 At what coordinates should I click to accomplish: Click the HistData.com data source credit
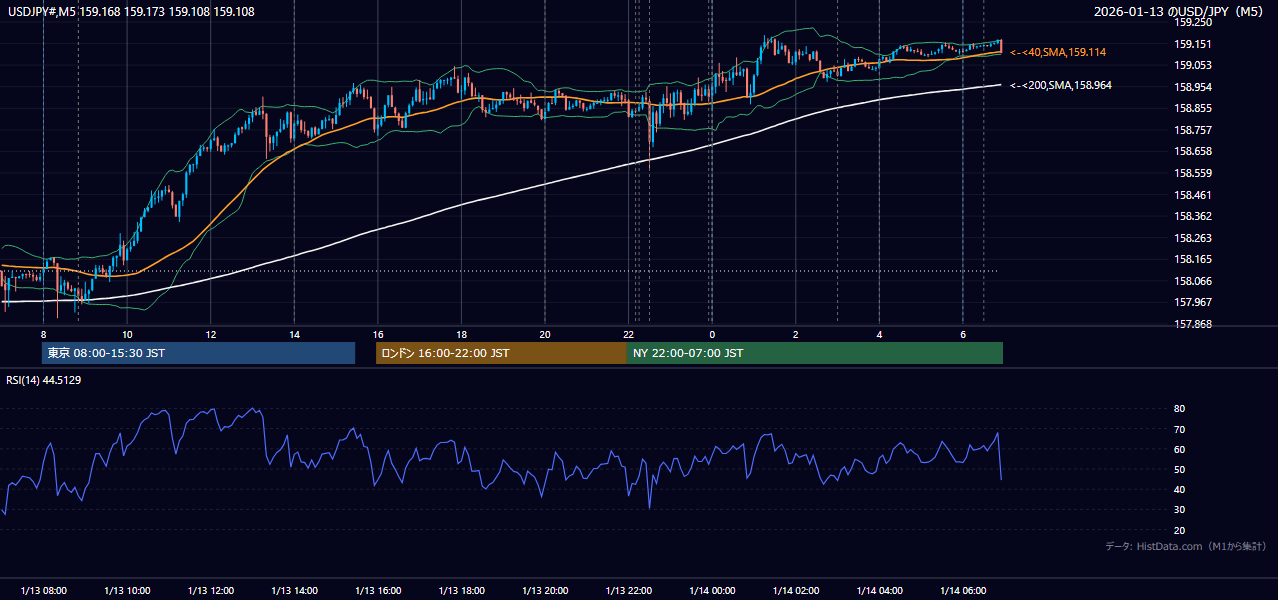[1186, 546]
